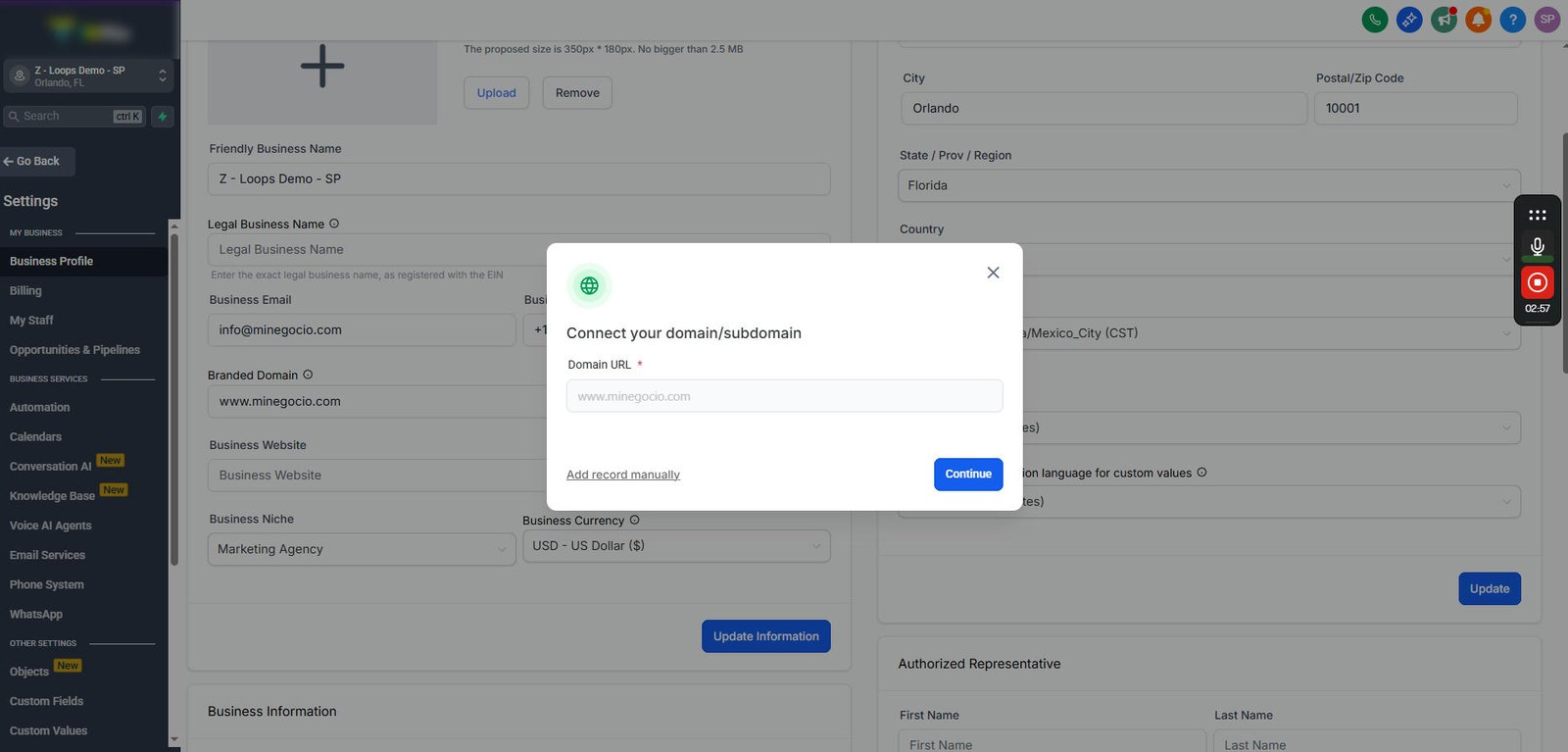Click the Friendly Business Name field

(x=518, y=179)
